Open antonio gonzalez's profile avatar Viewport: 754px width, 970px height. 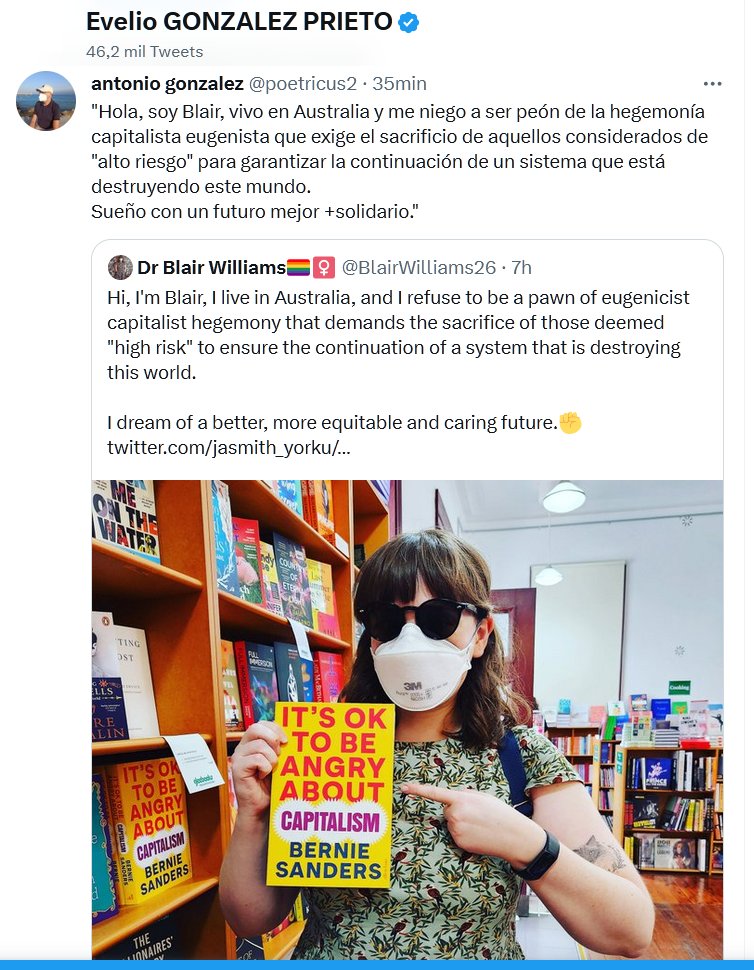pyautogui.click(x=46, y=101)
